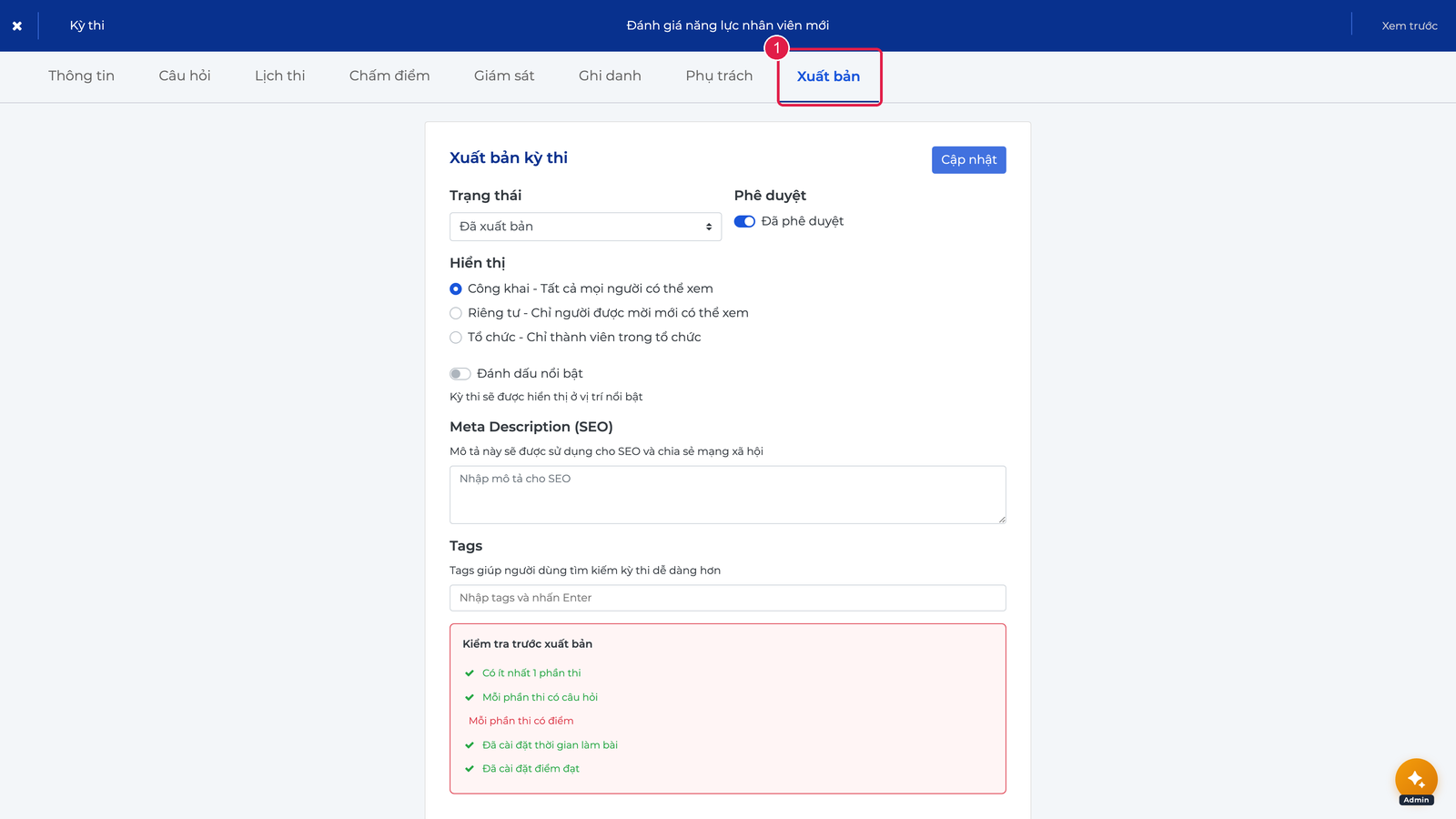Select the Riêng tư visibility radio option
The image size is (1456, 819).
[456, 313]
